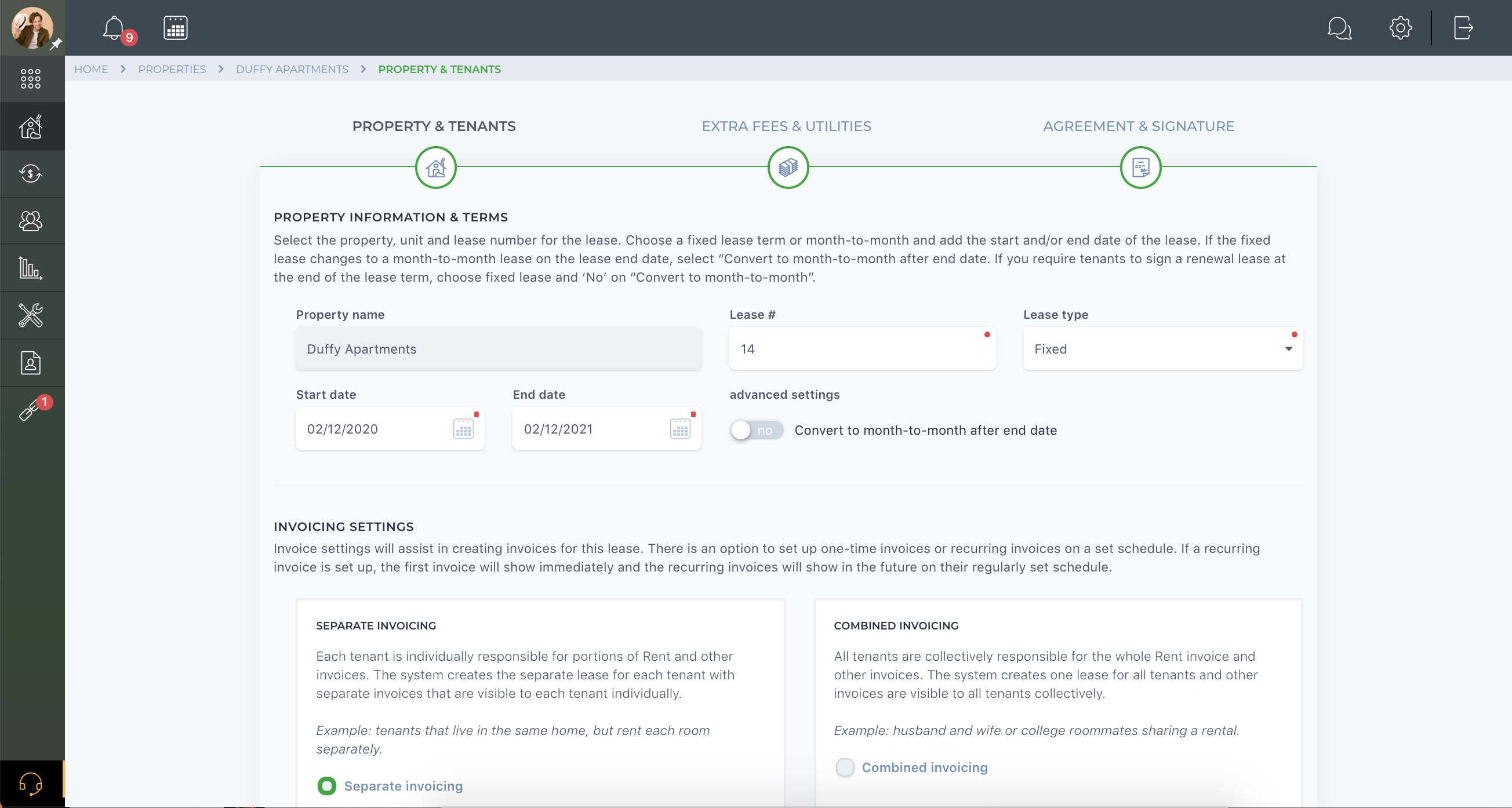
Task: Select the Separate invoicing radio button
Action: click(x=326, y=786)
